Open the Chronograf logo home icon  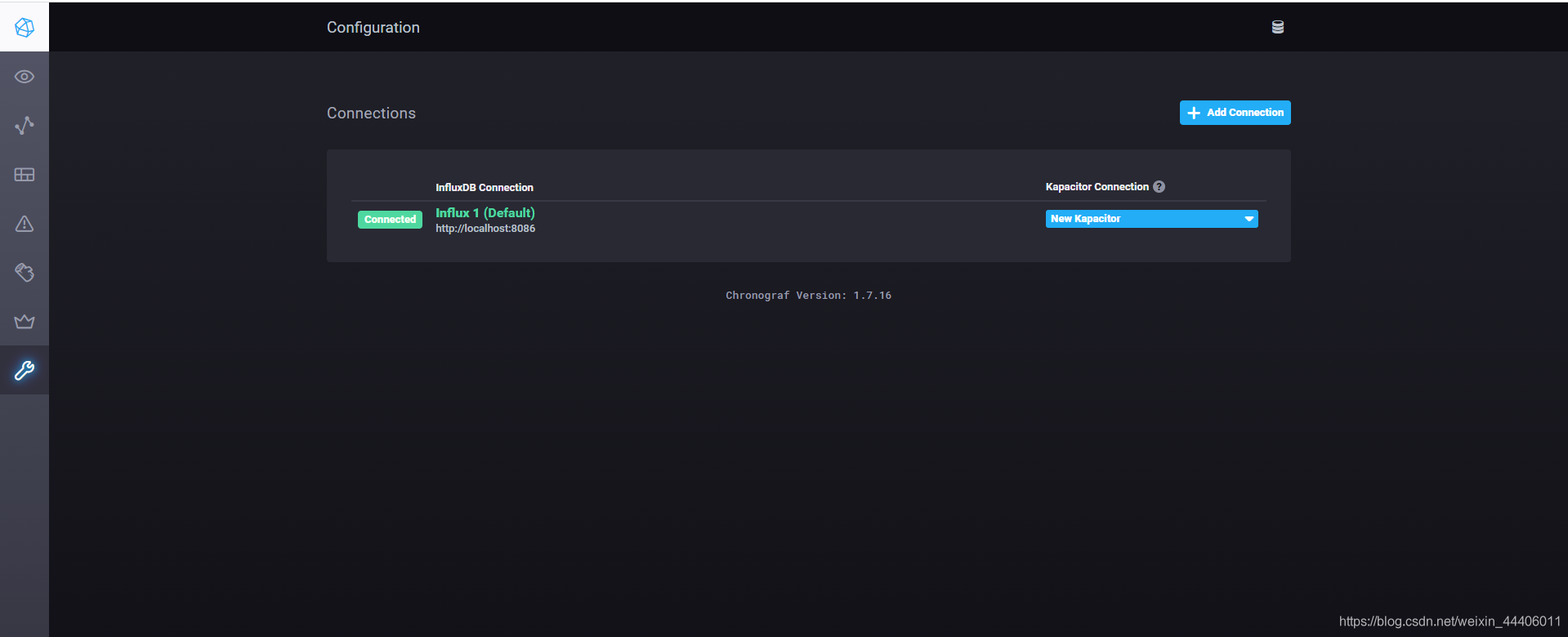(25, 27)
